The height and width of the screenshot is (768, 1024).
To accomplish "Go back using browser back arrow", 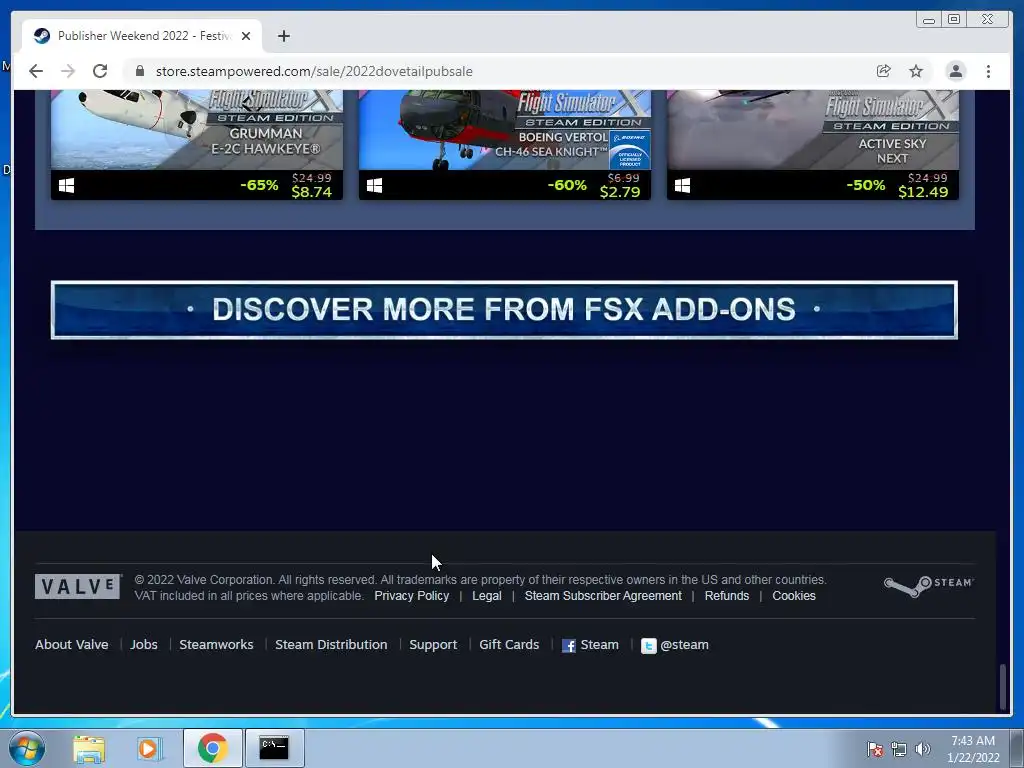I will pyautogui.click(x=36, y=71).
